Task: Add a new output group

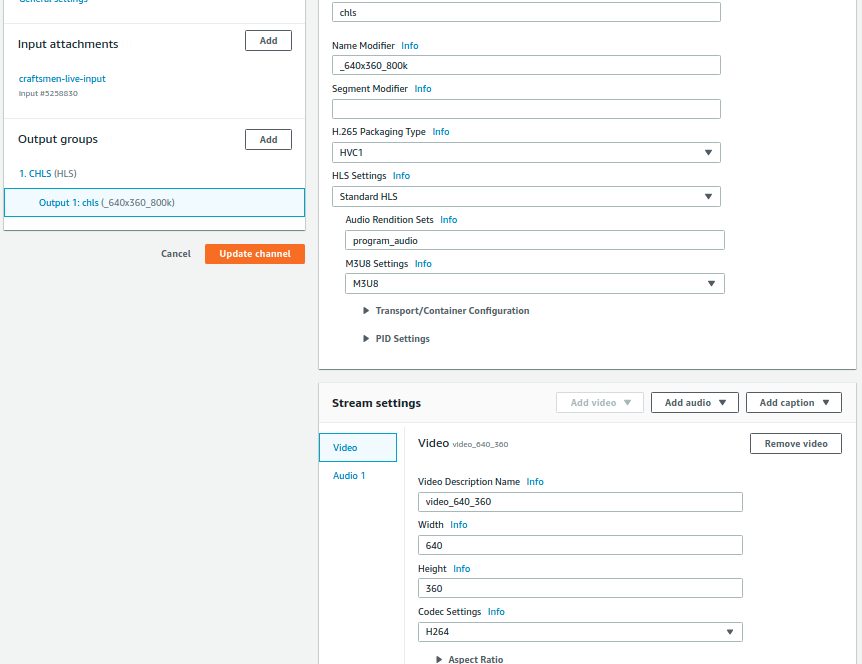Action: (268, 140)
